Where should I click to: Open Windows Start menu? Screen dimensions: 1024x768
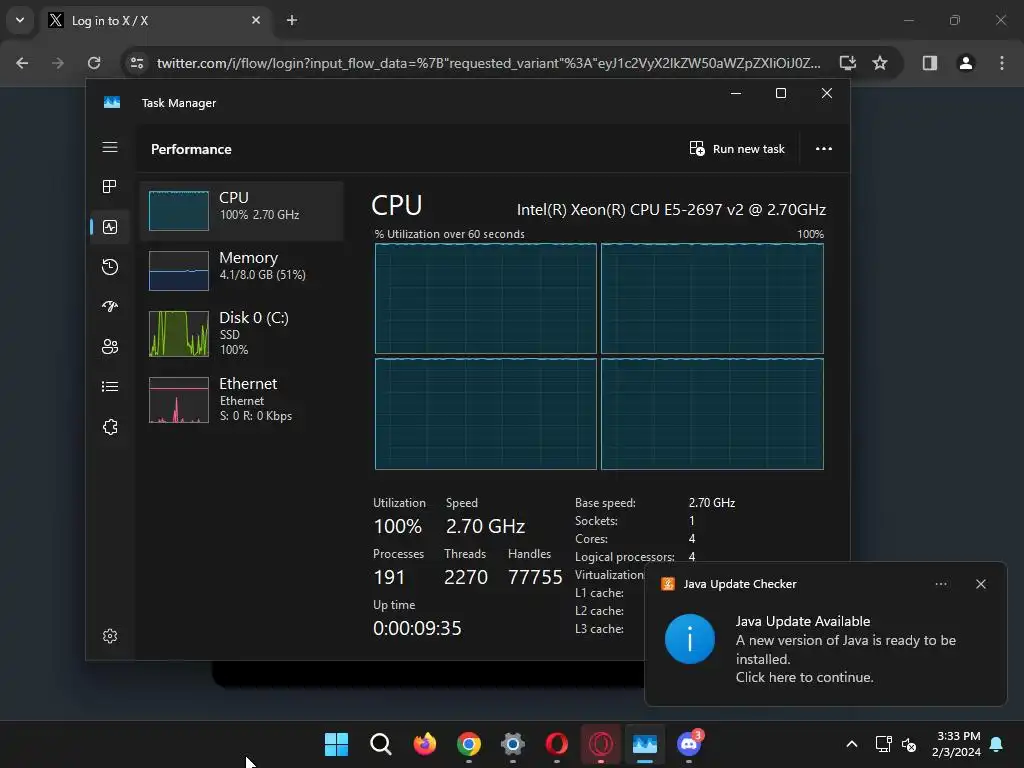click(336, 744)
